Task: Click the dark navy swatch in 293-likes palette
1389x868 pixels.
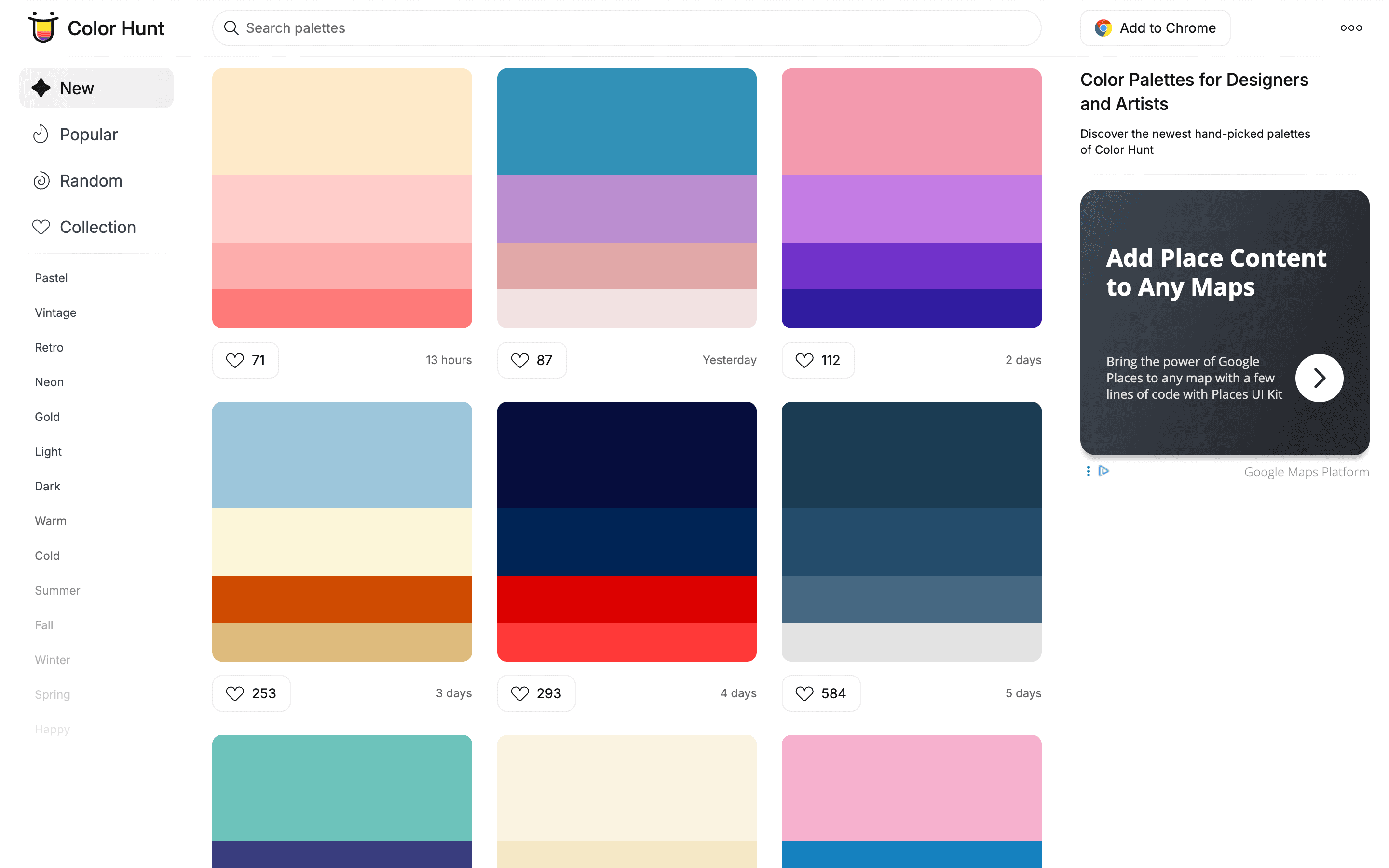Action: point(627,455)
